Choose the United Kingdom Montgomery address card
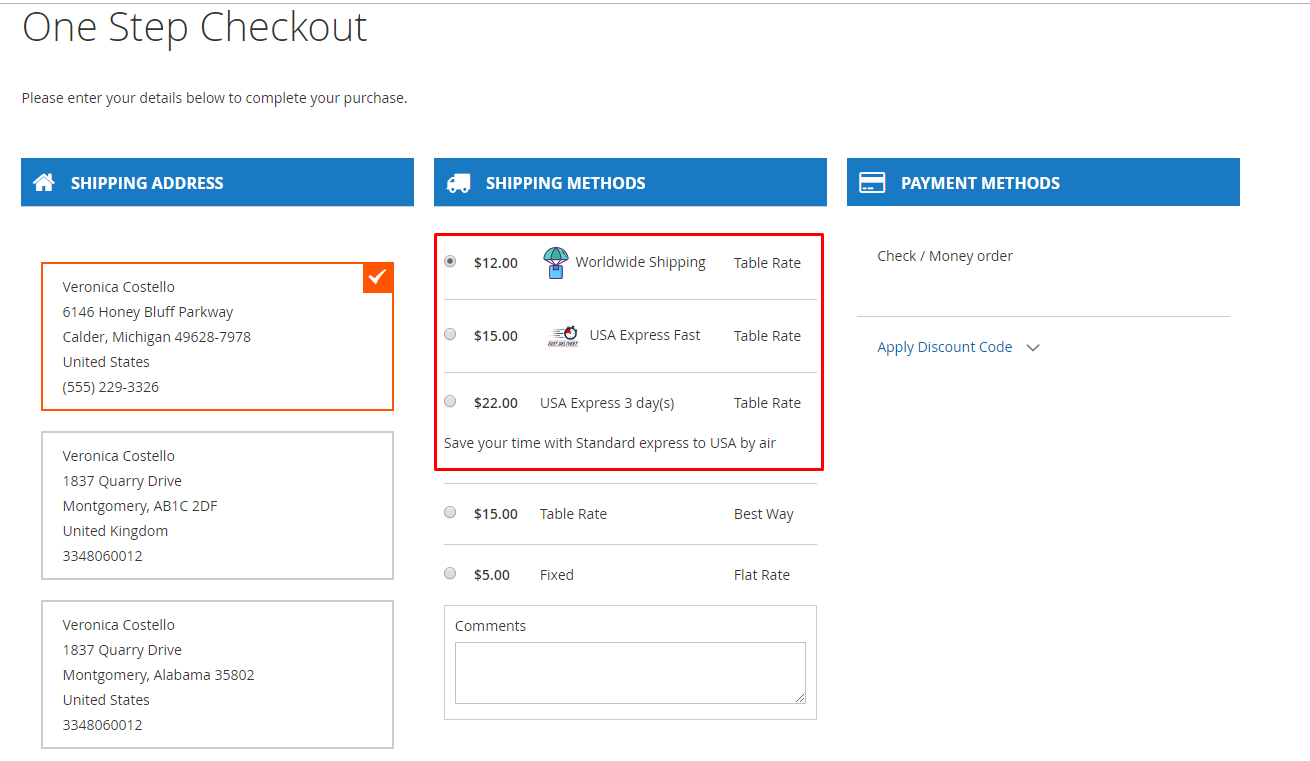The width and height of the screenshot is (1310, 761). pos(217,505)
